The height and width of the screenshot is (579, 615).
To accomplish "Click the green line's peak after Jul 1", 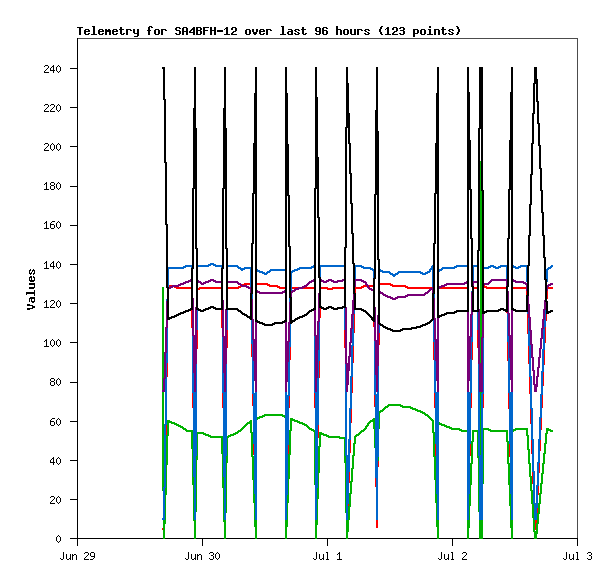I will 393,405.
